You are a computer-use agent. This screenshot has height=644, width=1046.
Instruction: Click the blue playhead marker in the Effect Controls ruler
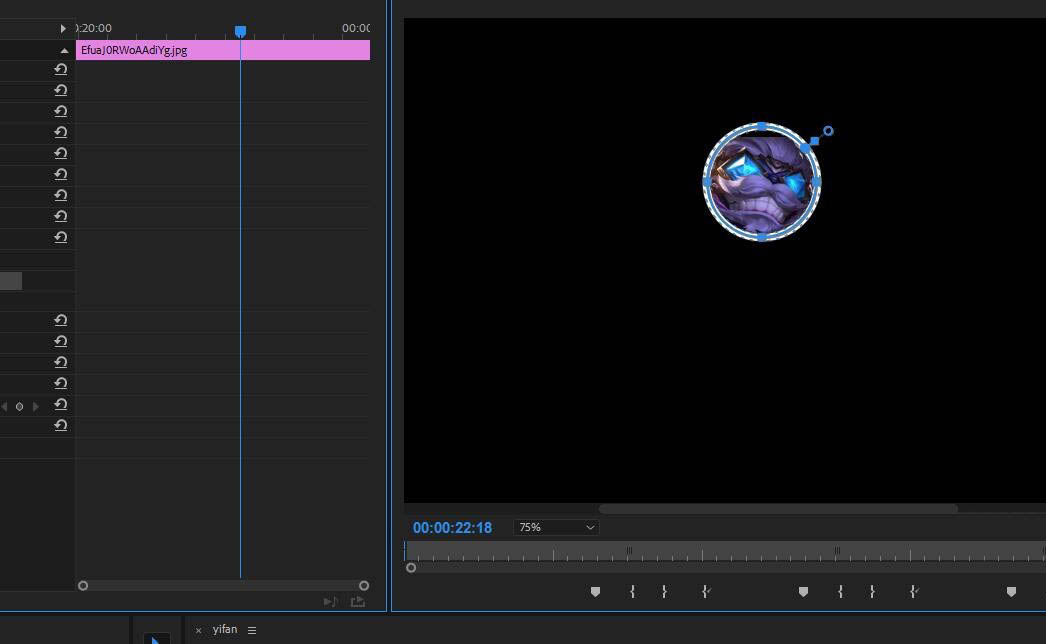[x=240, y=31]
